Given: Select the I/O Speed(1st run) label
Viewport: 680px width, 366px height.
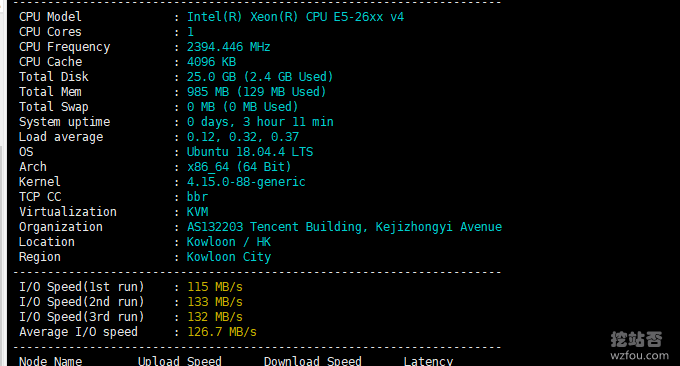Looking at the screenshot, I should pos(82,287).
